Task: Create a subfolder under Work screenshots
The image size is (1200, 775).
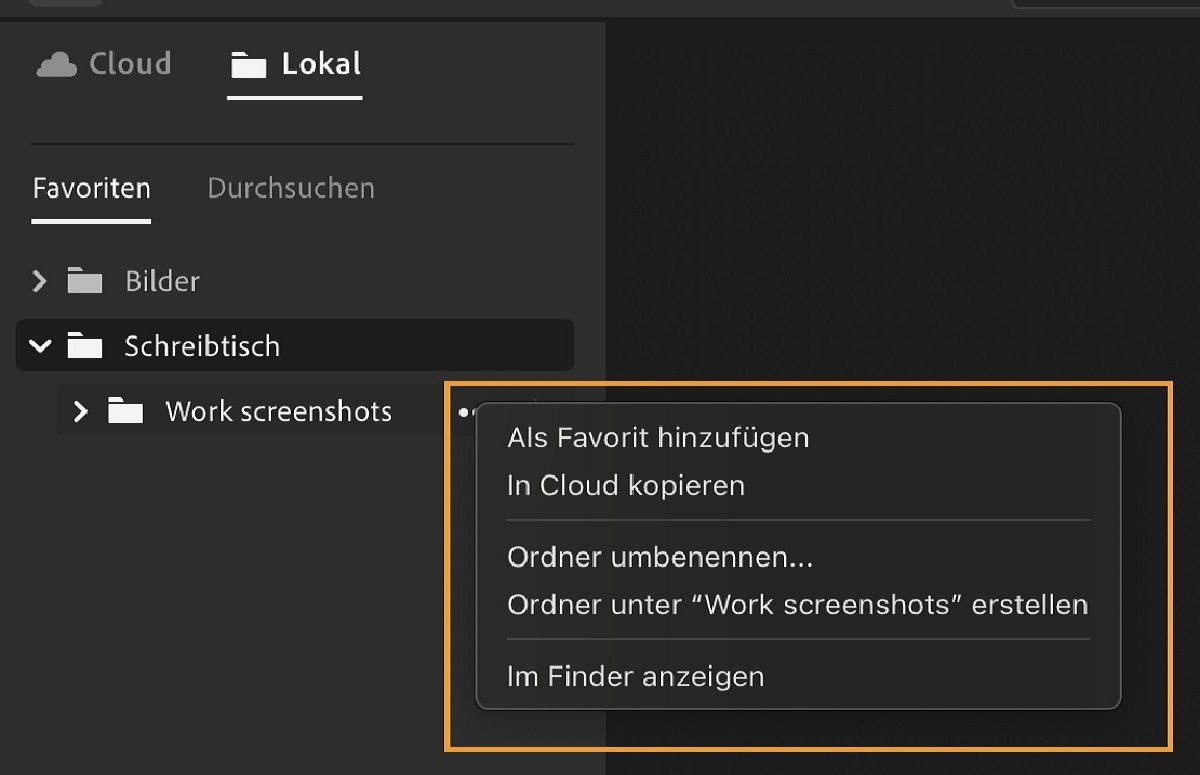Action: tap(798, 605)
